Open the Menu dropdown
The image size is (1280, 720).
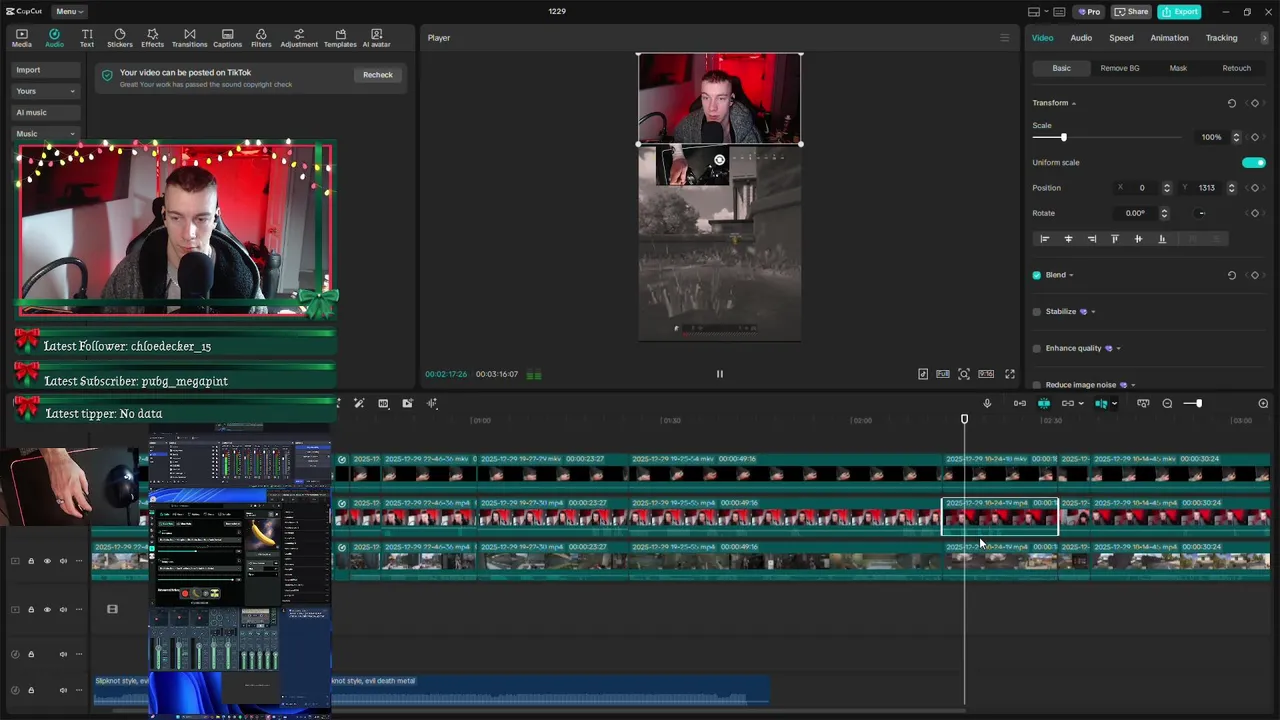click(x=70, y=12)
